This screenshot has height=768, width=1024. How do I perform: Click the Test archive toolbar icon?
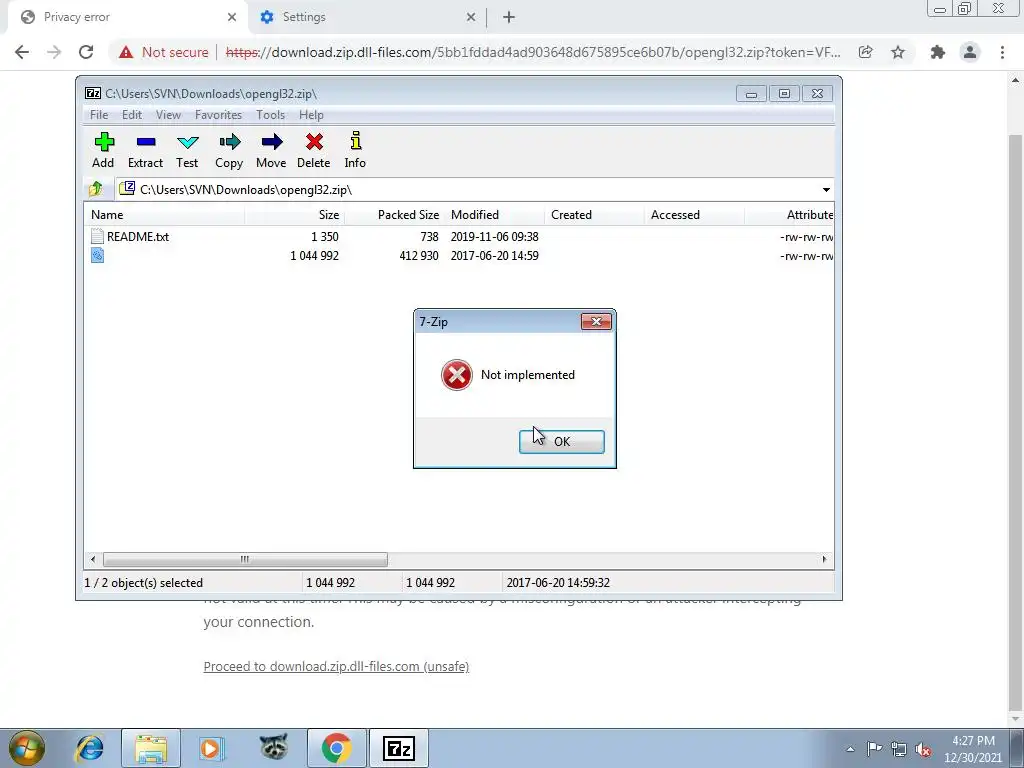pos(187,142)
